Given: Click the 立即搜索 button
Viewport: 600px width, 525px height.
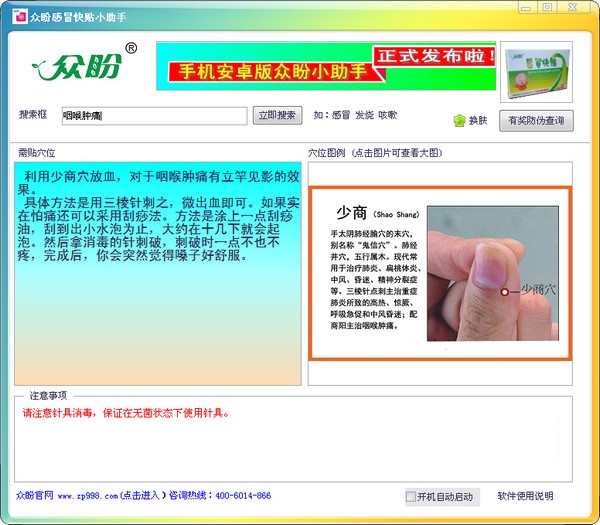Looking at the screenshot, I should point(277,115).
